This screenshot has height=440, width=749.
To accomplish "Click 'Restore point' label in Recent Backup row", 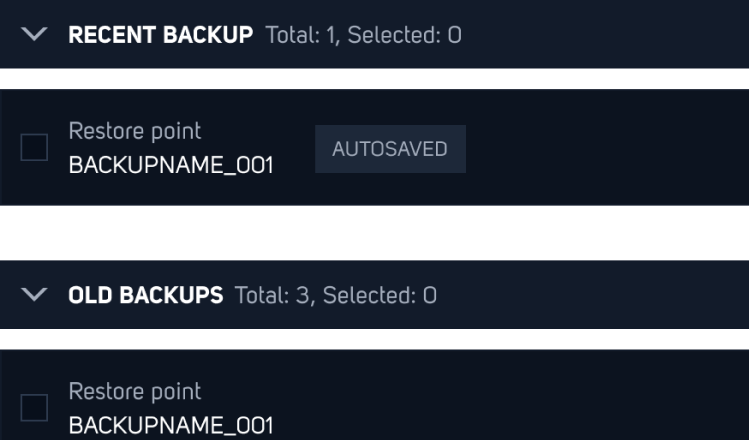I will 134,131.
